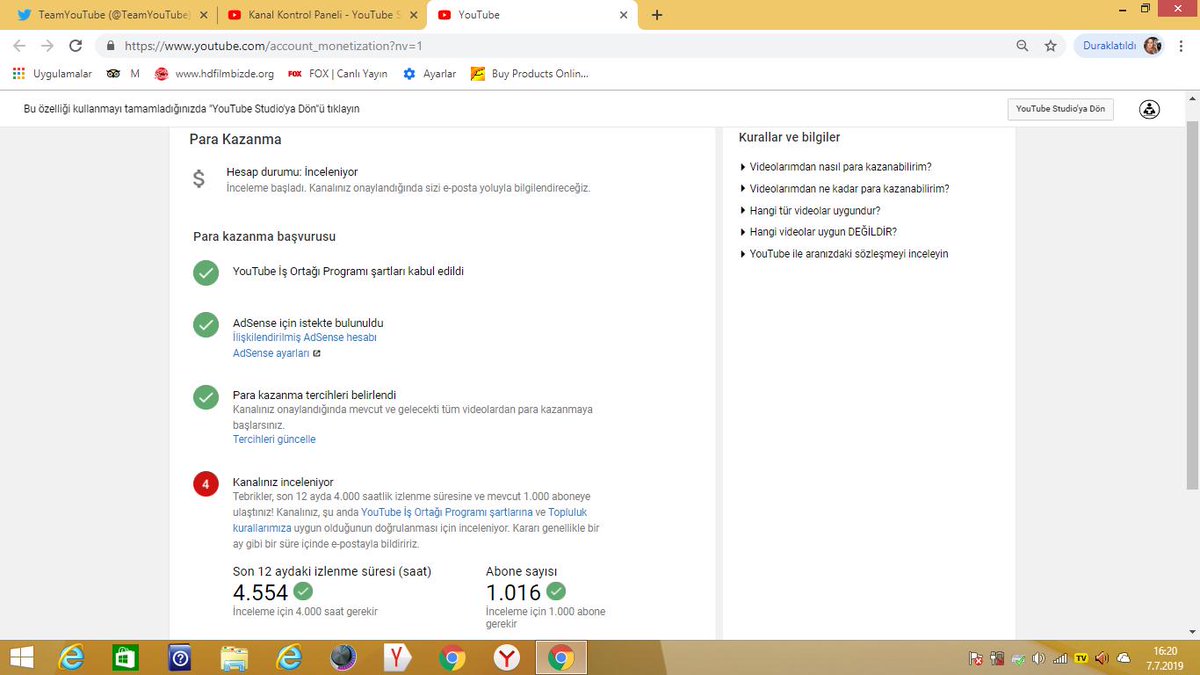Click the watch hours value 4.554
The image size is (1200, 675).
pyautogui.click(x=260, y=593)
